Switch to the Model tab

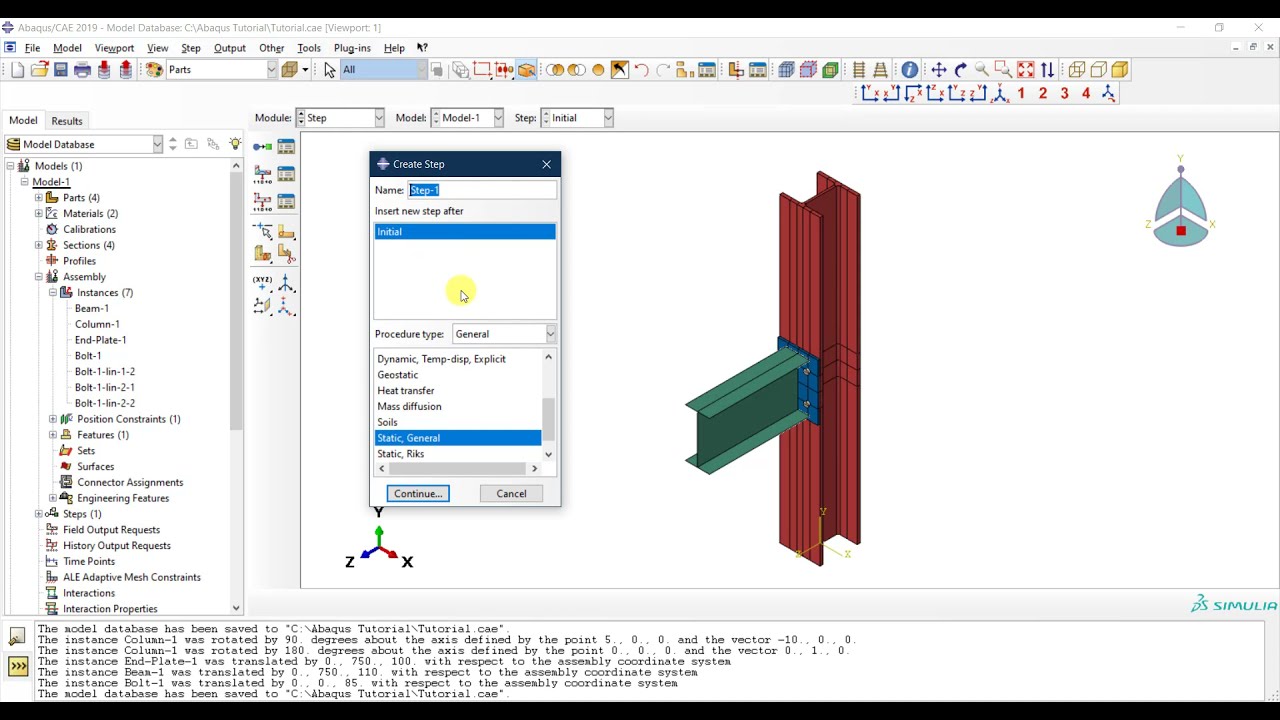coord(23,121)
